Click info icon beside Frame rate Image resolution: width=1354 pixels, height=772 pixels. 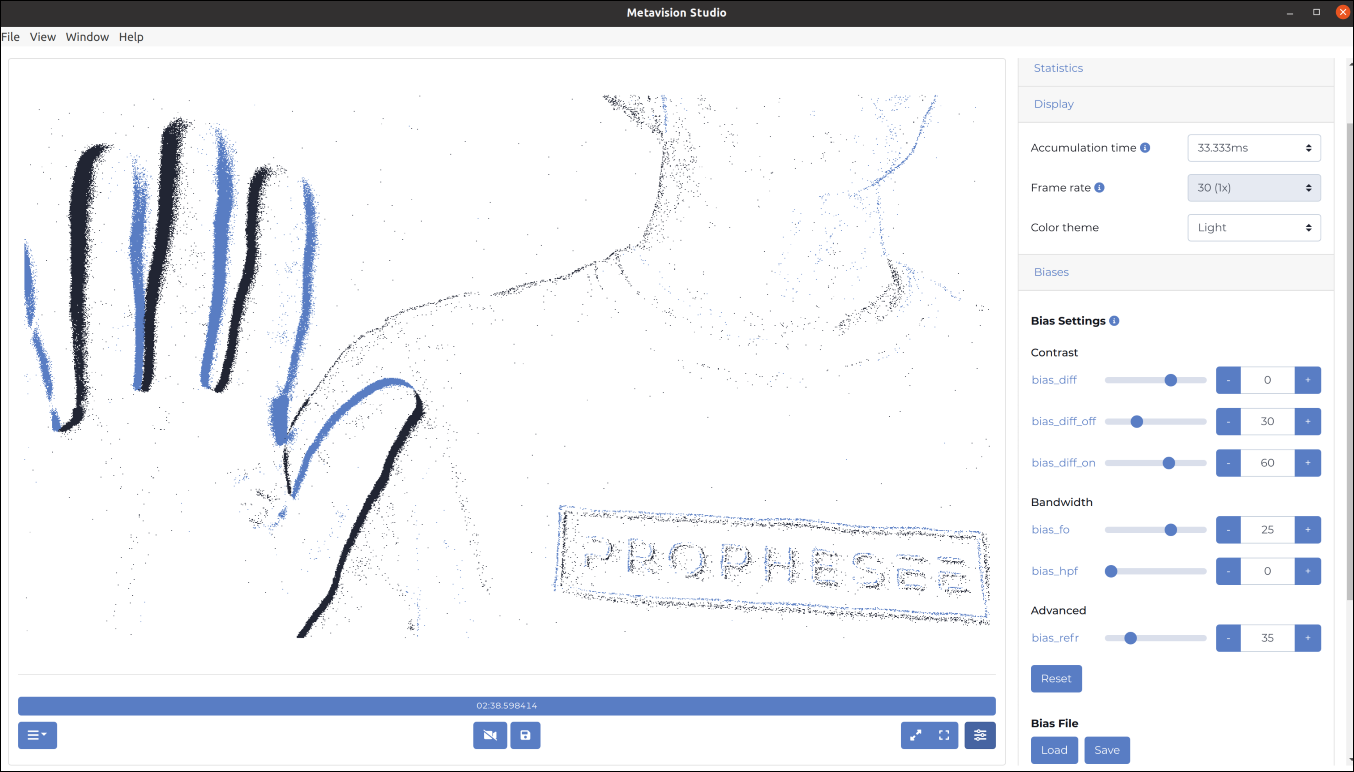click(1099, 188)
